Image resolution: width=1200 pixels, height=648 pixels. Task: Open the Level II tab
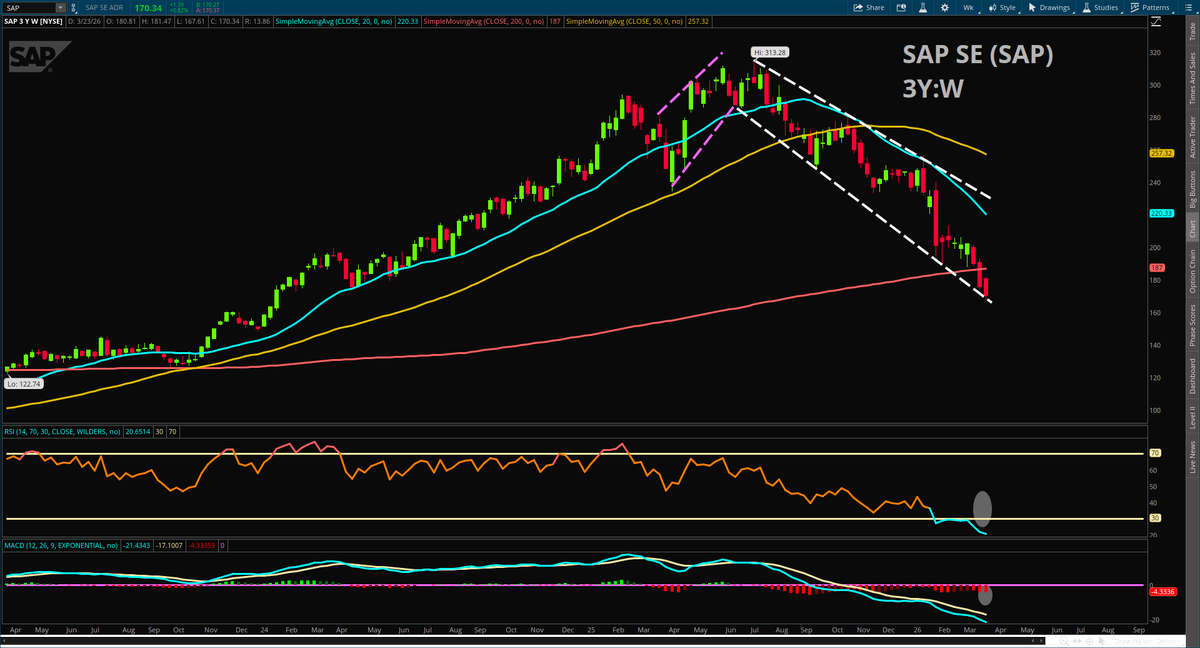tap(1191, 418)
